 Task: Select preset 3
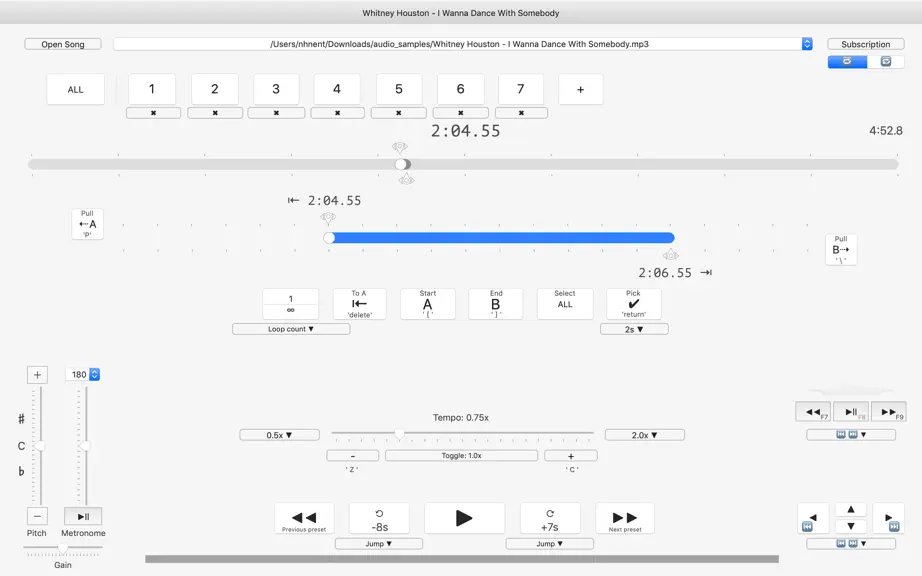(x=276, y=89)
